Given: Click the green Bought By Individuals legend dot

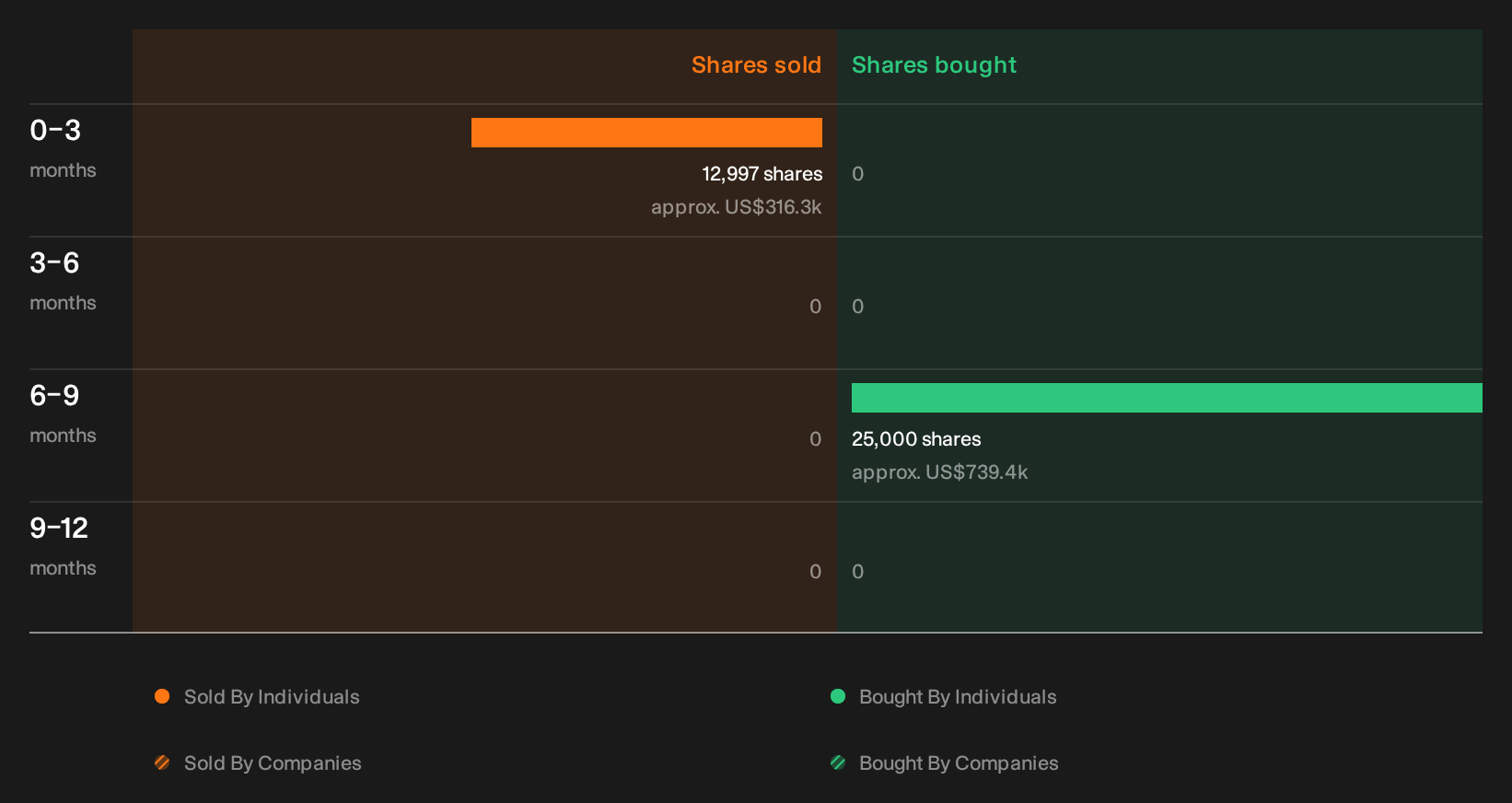Looking at the screenshot, I should pyautogui.click(x=838, y=696).
